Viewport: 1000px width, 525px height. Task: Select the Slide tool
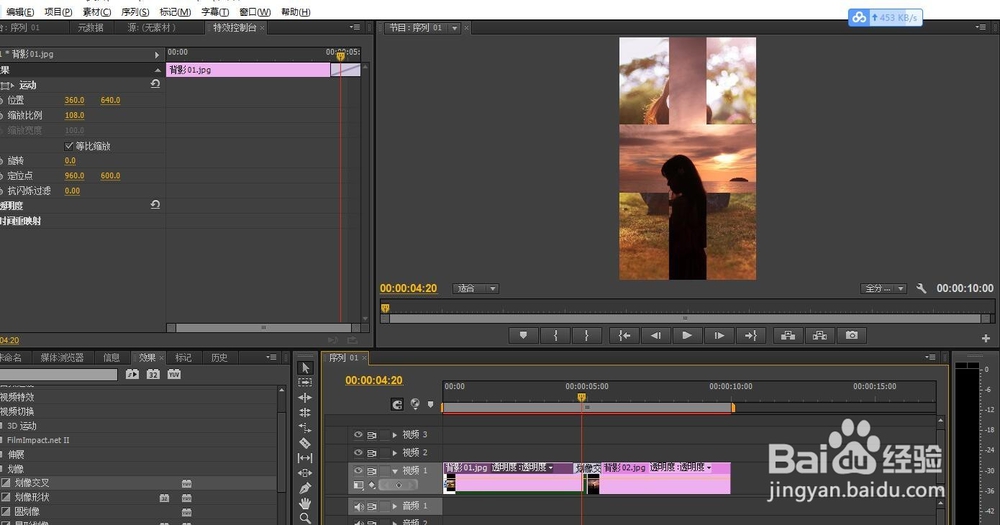pyautogui.click(x=305, y=473)
